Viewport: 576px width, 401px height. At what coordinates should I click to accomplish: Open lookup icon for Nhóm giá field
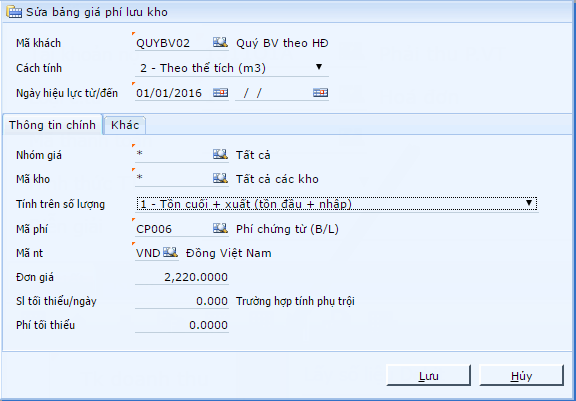tap(220, 154)
